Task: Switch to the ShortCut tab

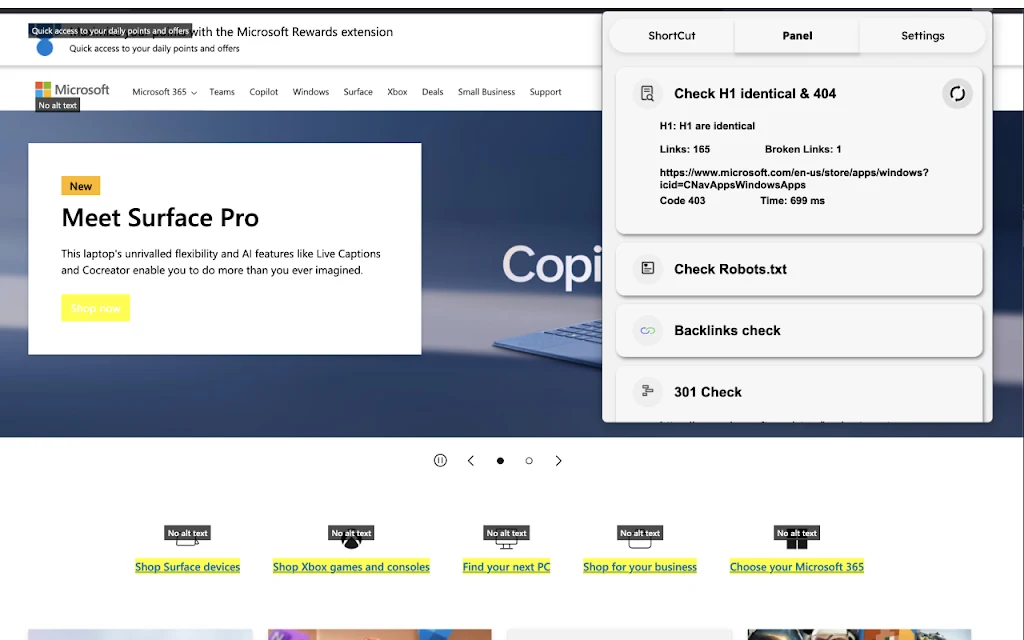Action: tap(671, 36)
